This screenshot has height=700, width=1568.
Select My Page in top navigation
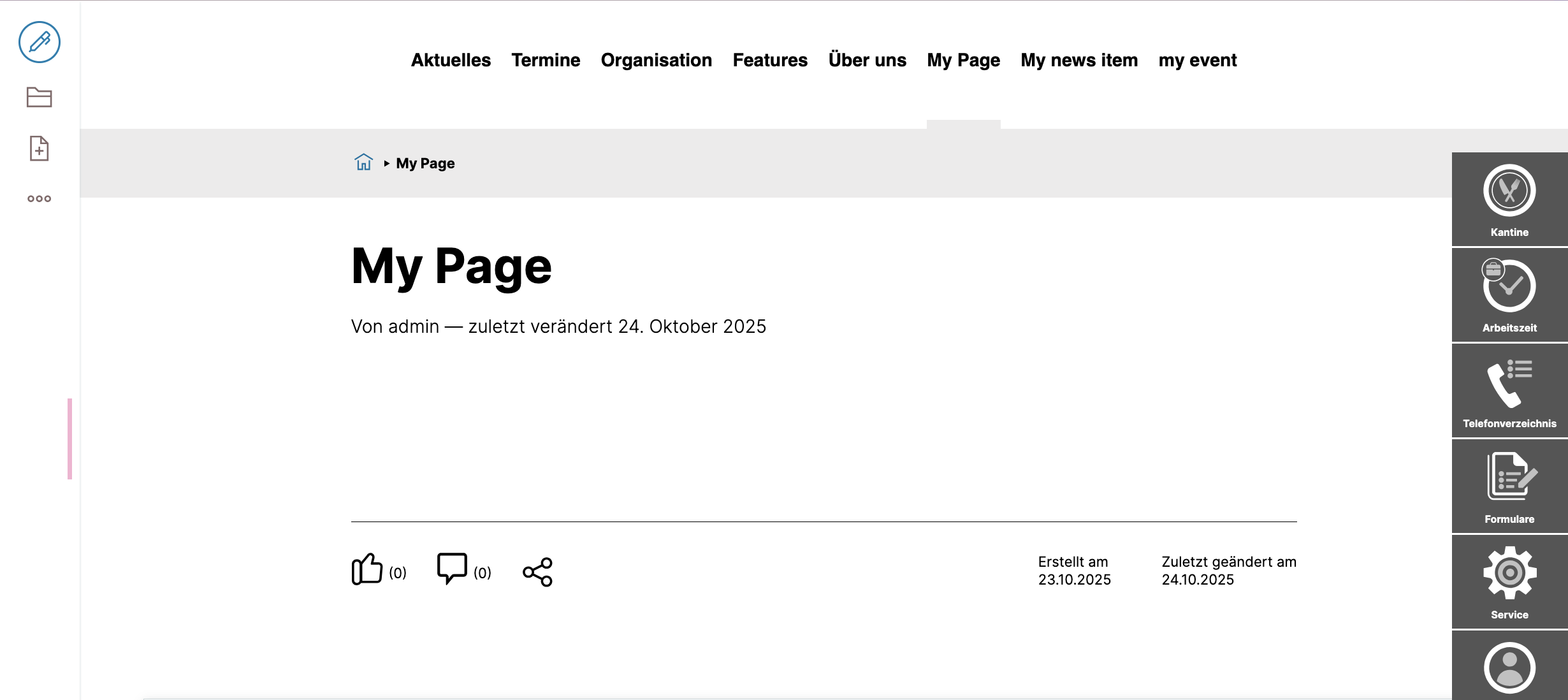(964, 60)
